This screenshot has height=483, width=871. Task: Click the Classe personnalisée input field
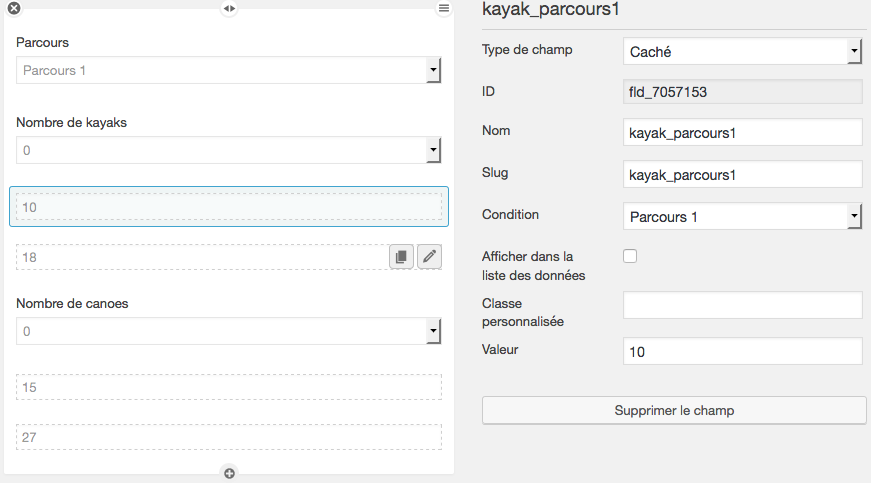743,305
